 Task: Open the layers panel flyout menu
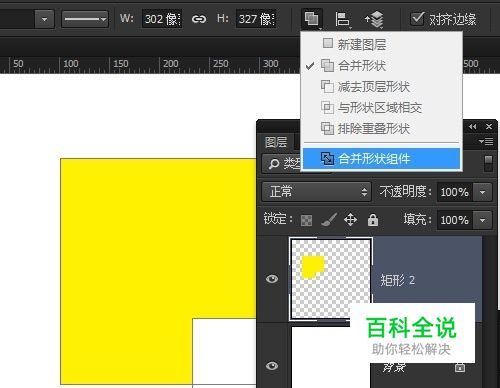coord(486,142)
